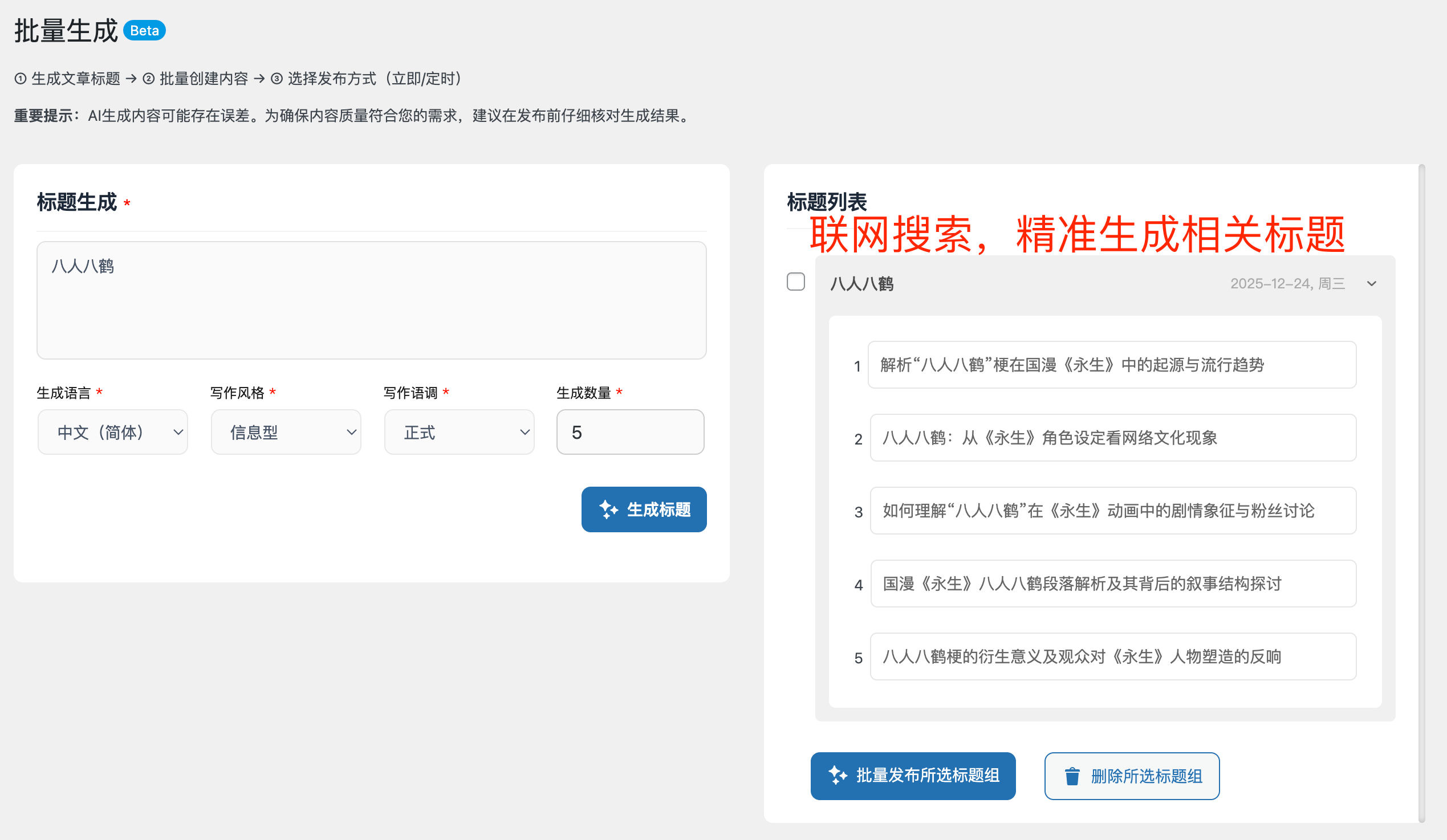Select the 标题列表 panel header
The height and width of the screenshot is (840, 1447).
(826, 202)
